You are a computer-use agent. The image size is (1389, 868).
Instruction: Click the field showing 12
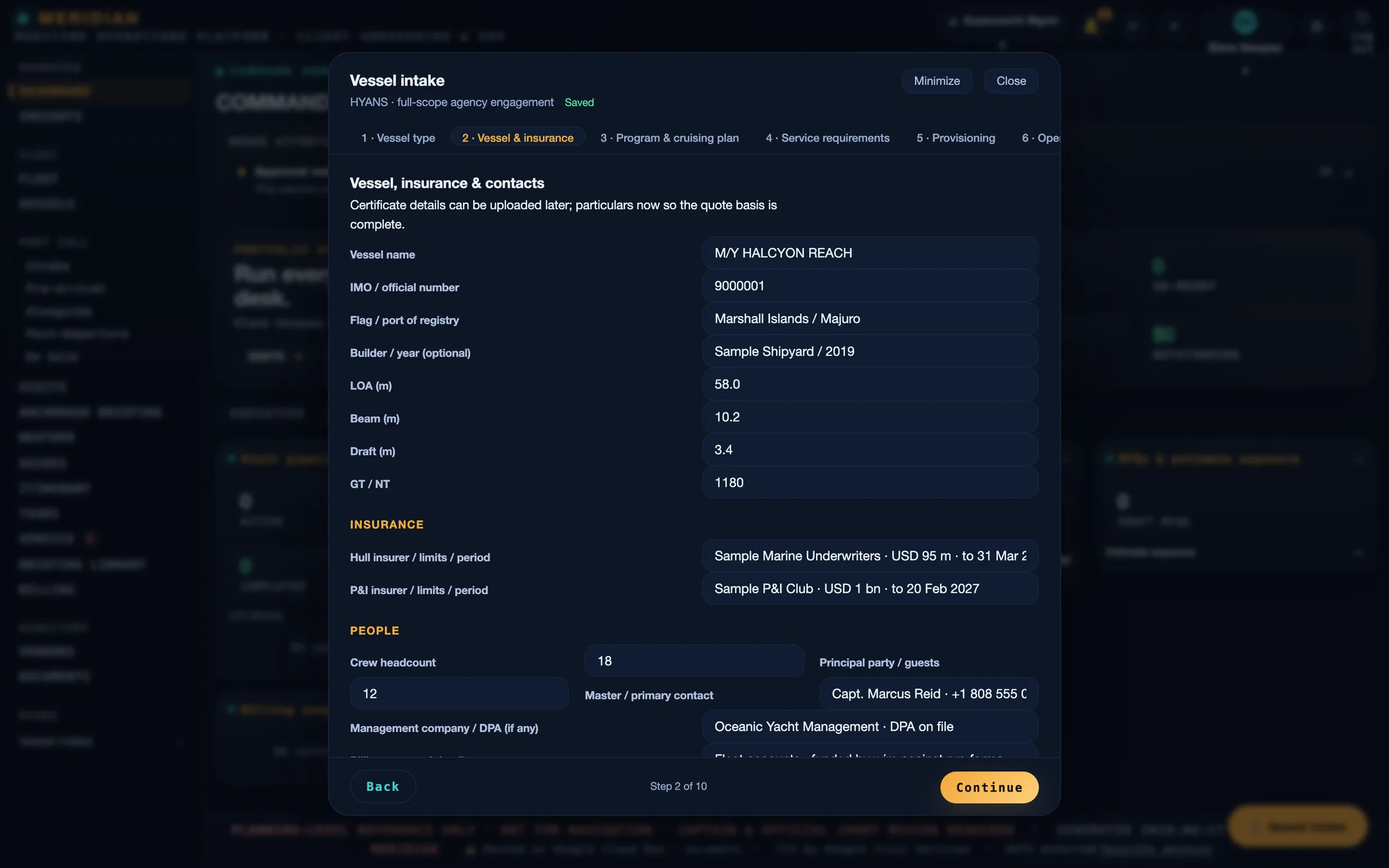(x=459, y=694)
